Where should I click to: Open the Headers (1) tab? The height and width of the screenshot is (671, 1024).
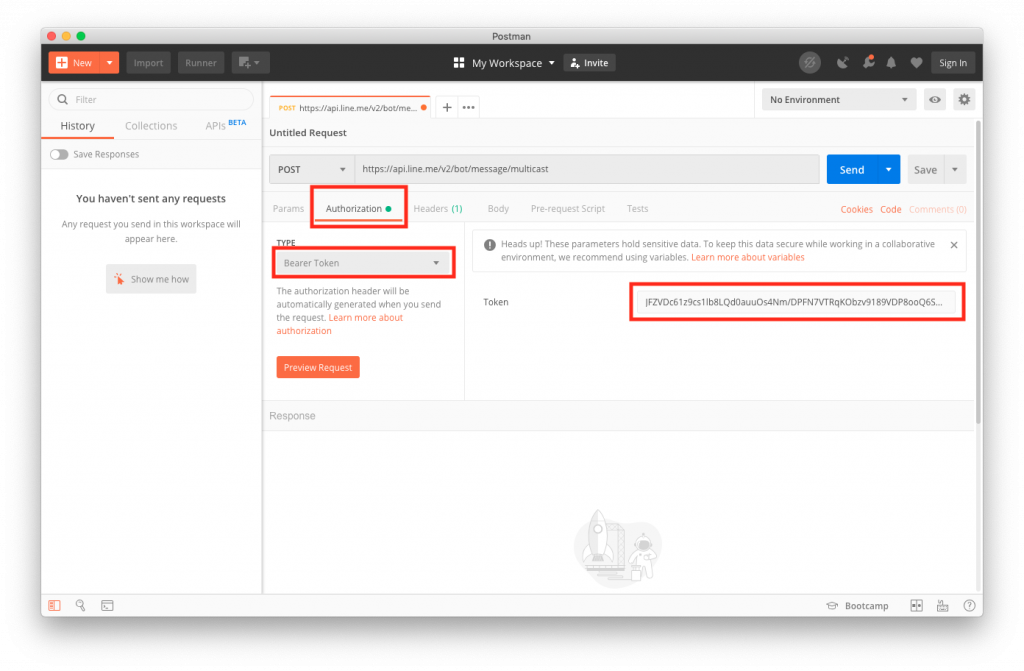(438, 208)
